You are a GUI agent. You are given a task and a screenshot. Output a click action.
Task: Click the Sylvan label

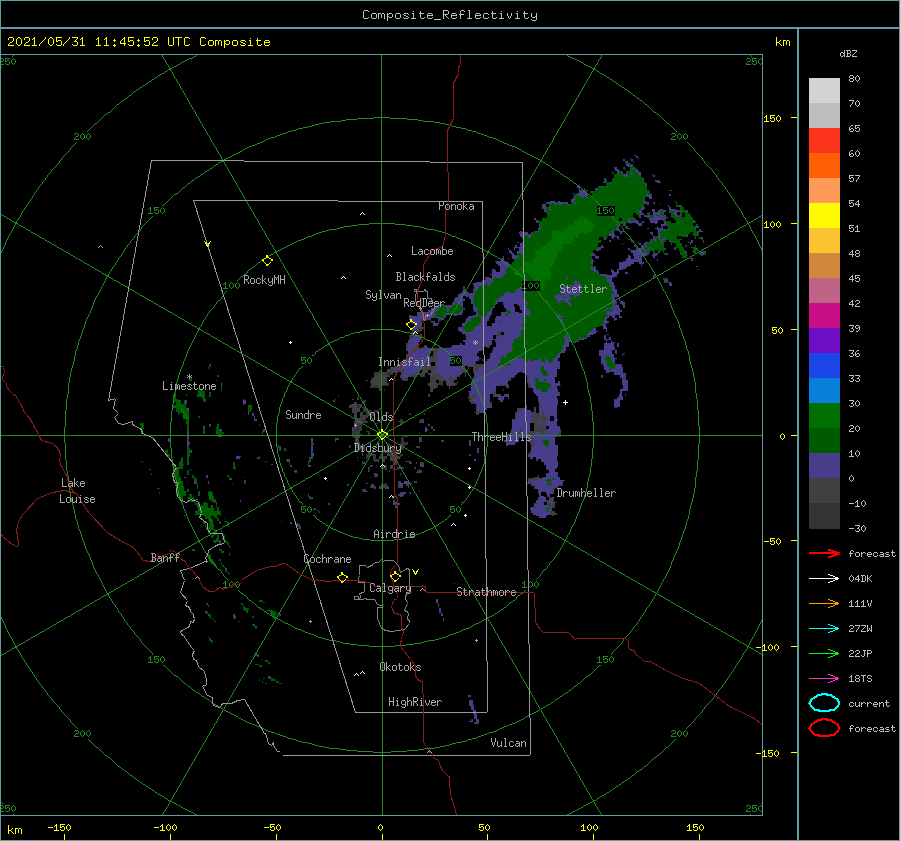(x=383, y=295)
